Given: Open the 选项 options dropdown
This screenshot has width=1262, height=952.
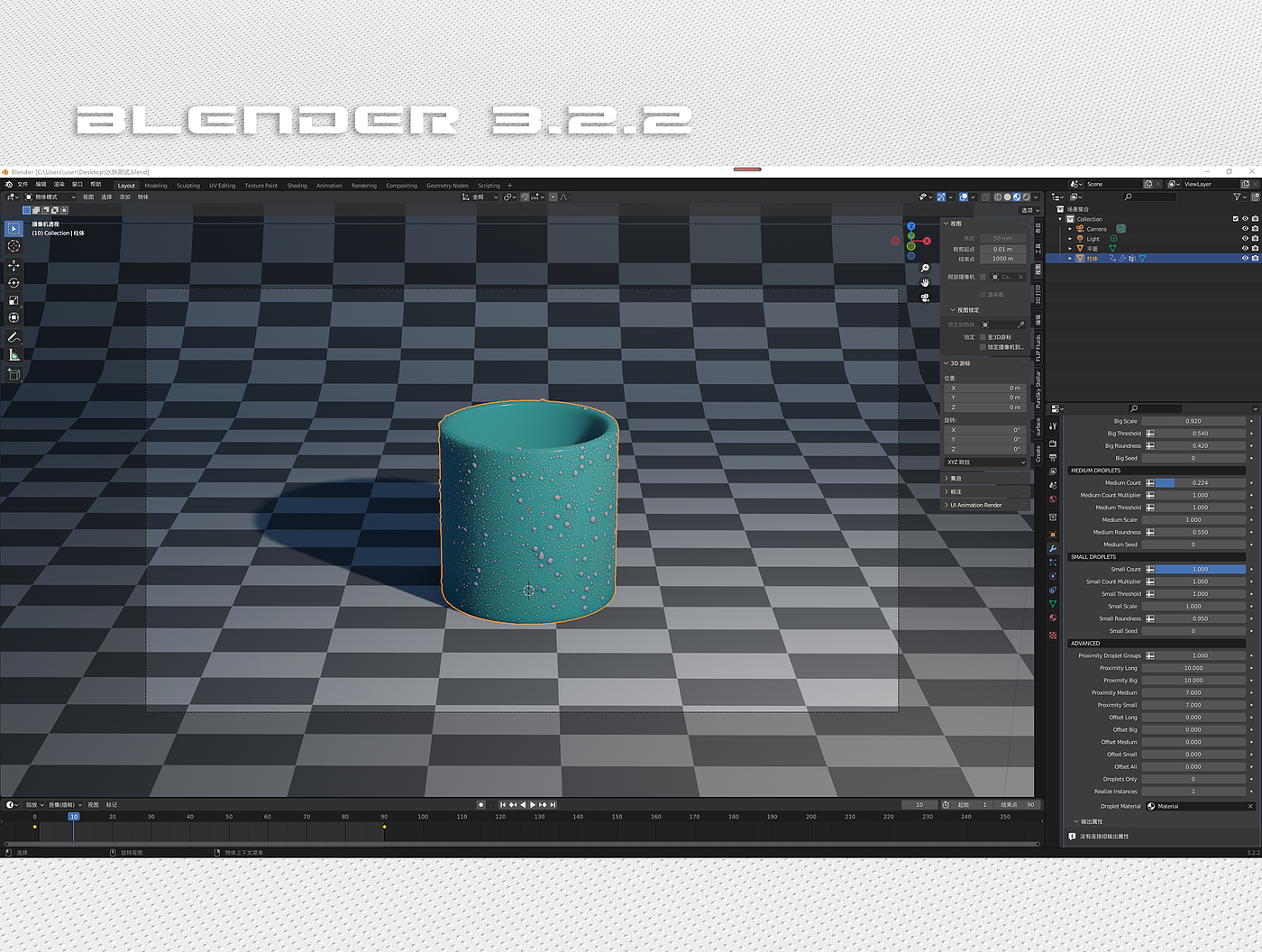Looking at the screenshot, I should (1029, 210).
